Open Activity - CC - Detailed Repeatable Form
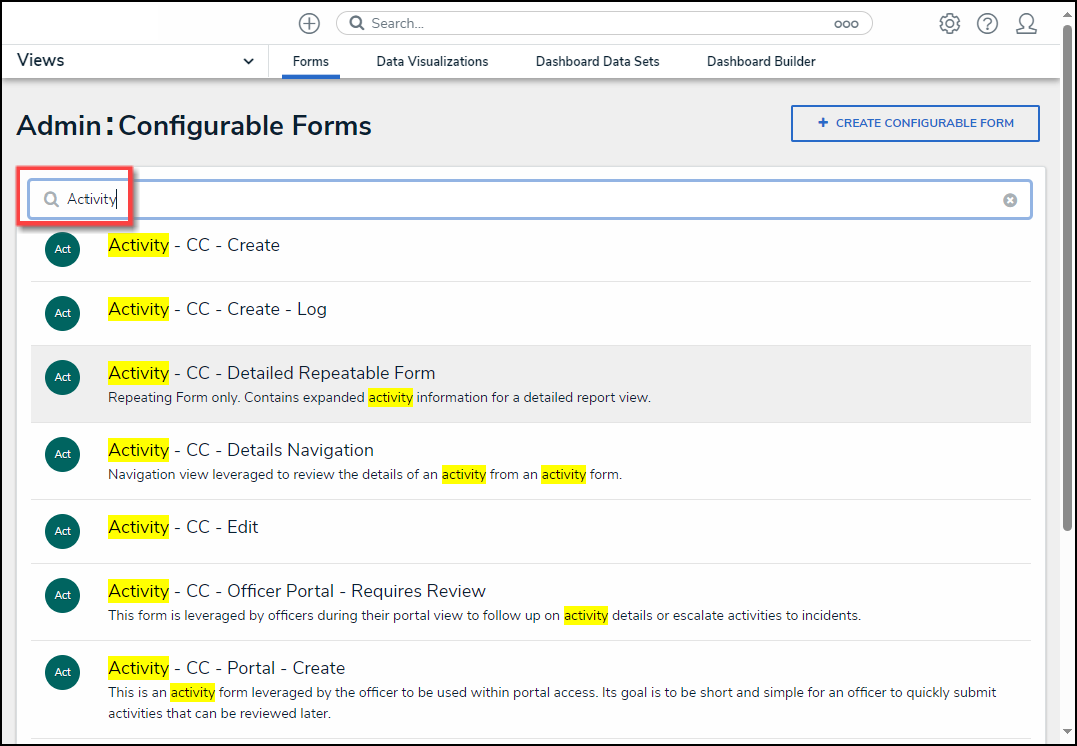 [x=272, y=373]
